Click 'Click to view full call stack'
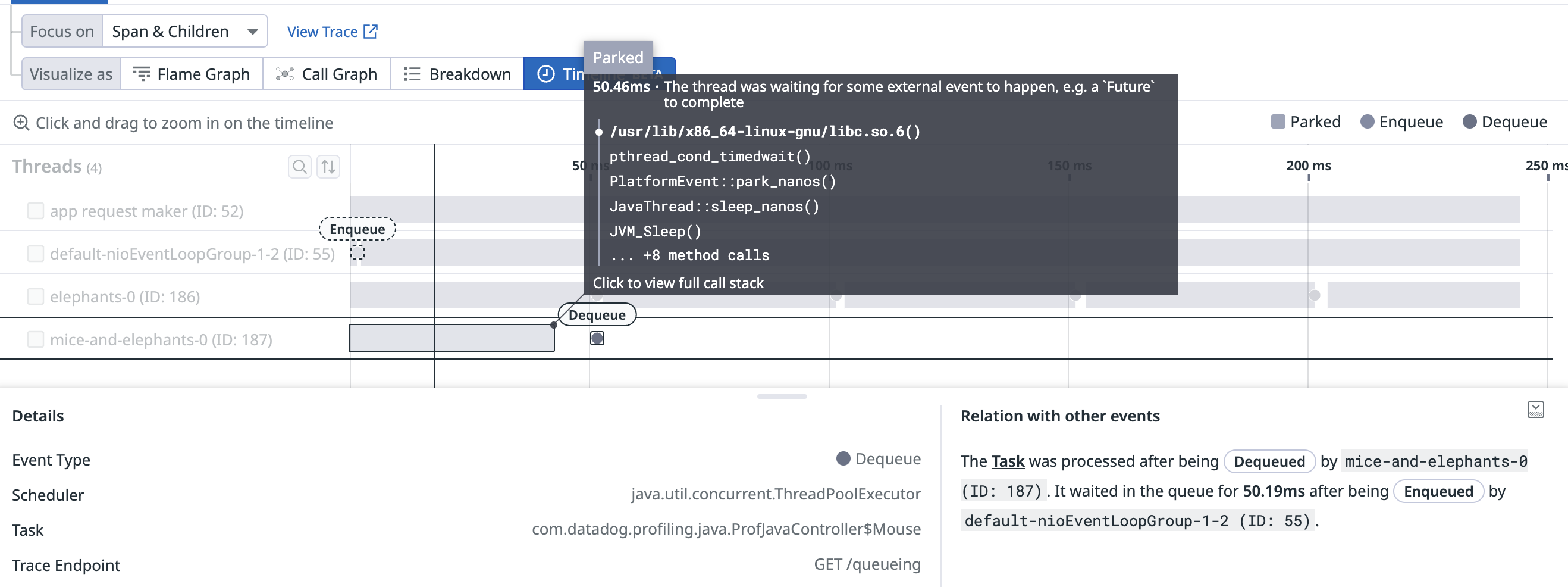Screen dimensions: 1568x587 pos(678,283)
